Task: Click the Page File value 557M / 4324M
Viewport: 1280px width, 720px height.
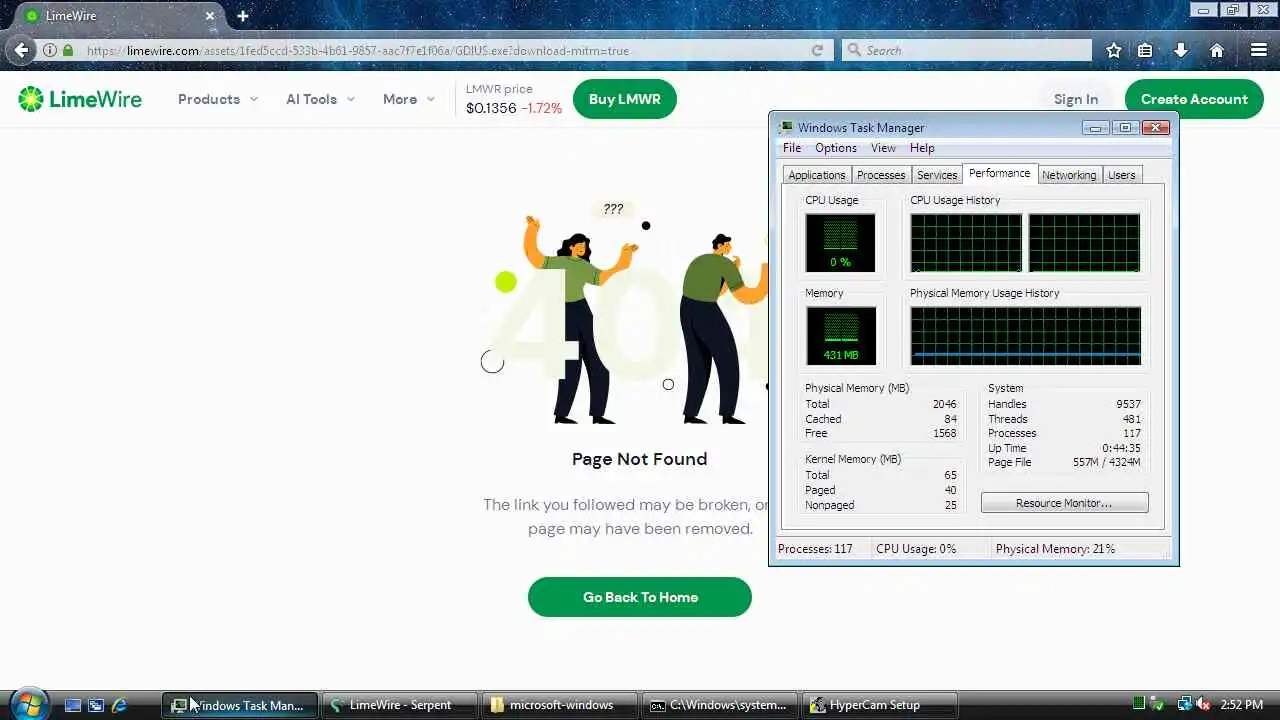Action: point(1106,462)
